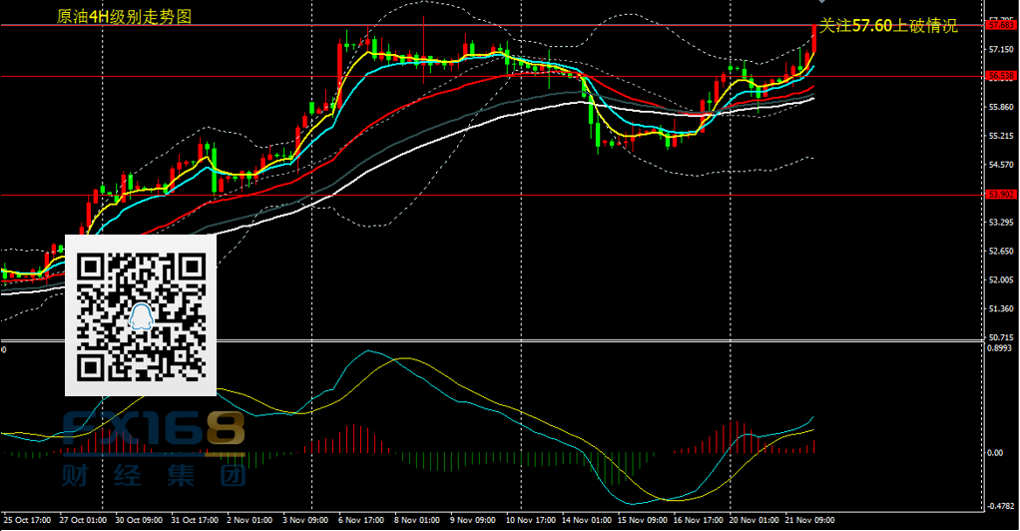Click the penguin icon inside the QR code
The height and width of the screenshot is (531, 1020).
(x=142, y=316)
